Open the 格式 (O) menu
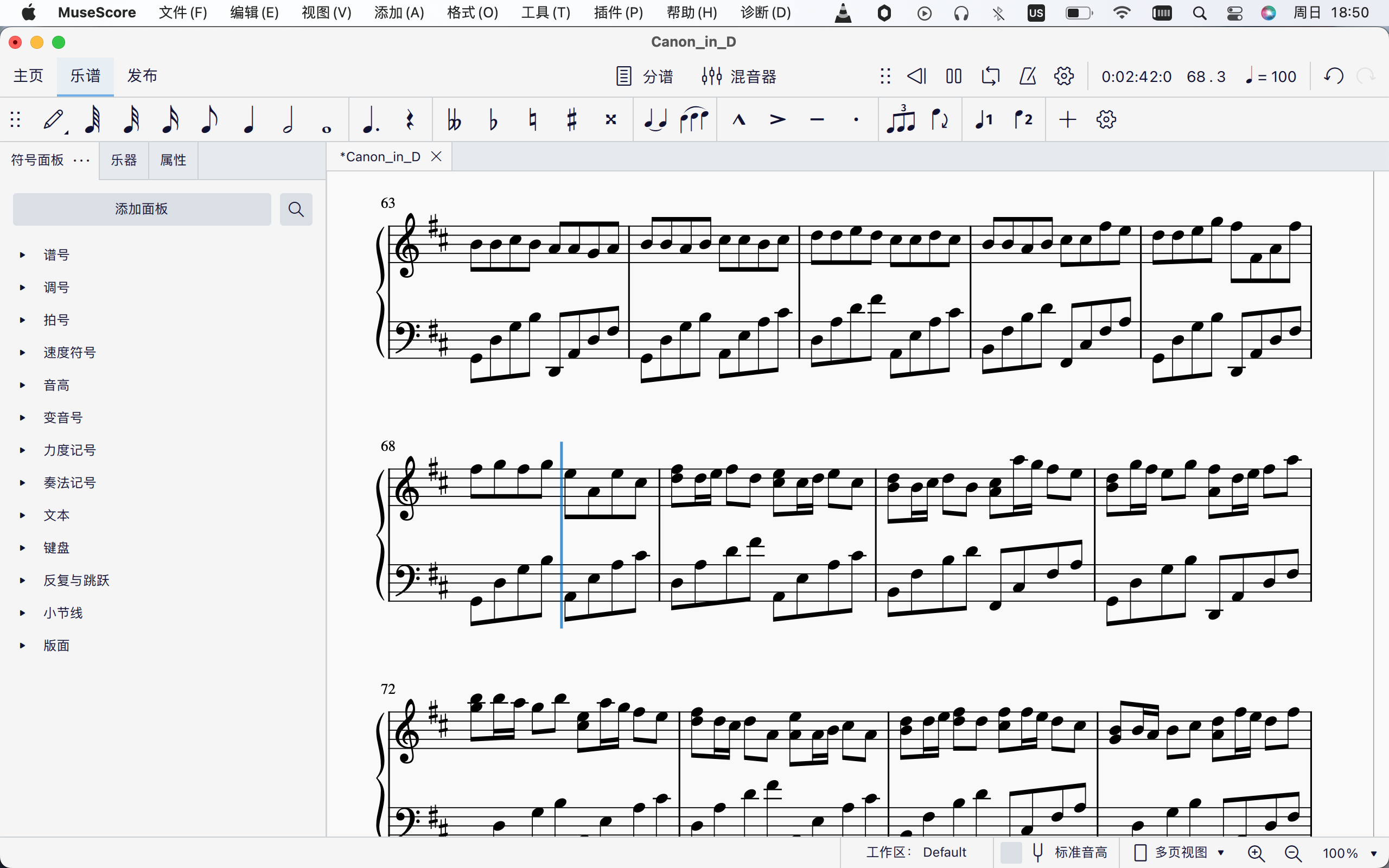The width and height of the screenshot is (1389, 868). pyautogui.click(x=473, y=12)
